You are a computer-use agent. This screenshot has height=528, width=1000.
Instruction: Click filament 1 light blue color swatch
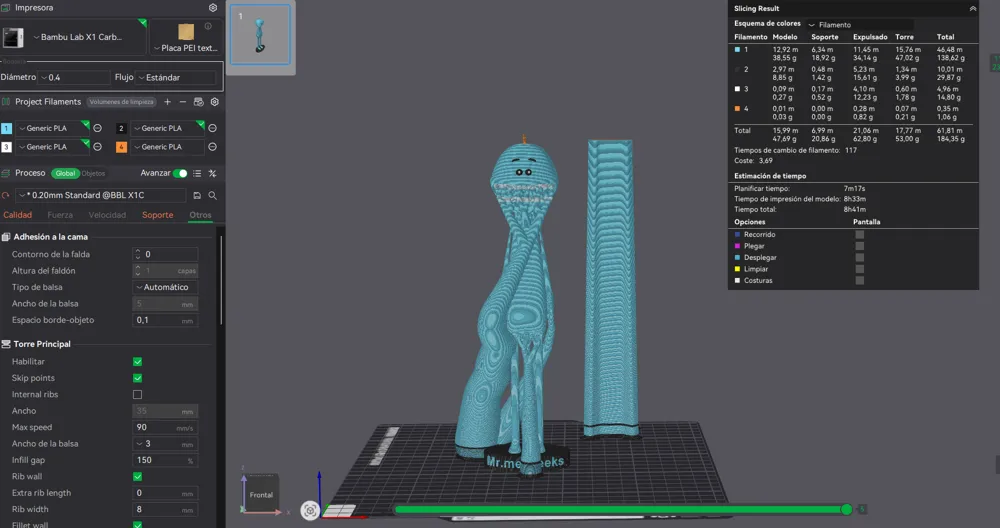coord(6,128)
